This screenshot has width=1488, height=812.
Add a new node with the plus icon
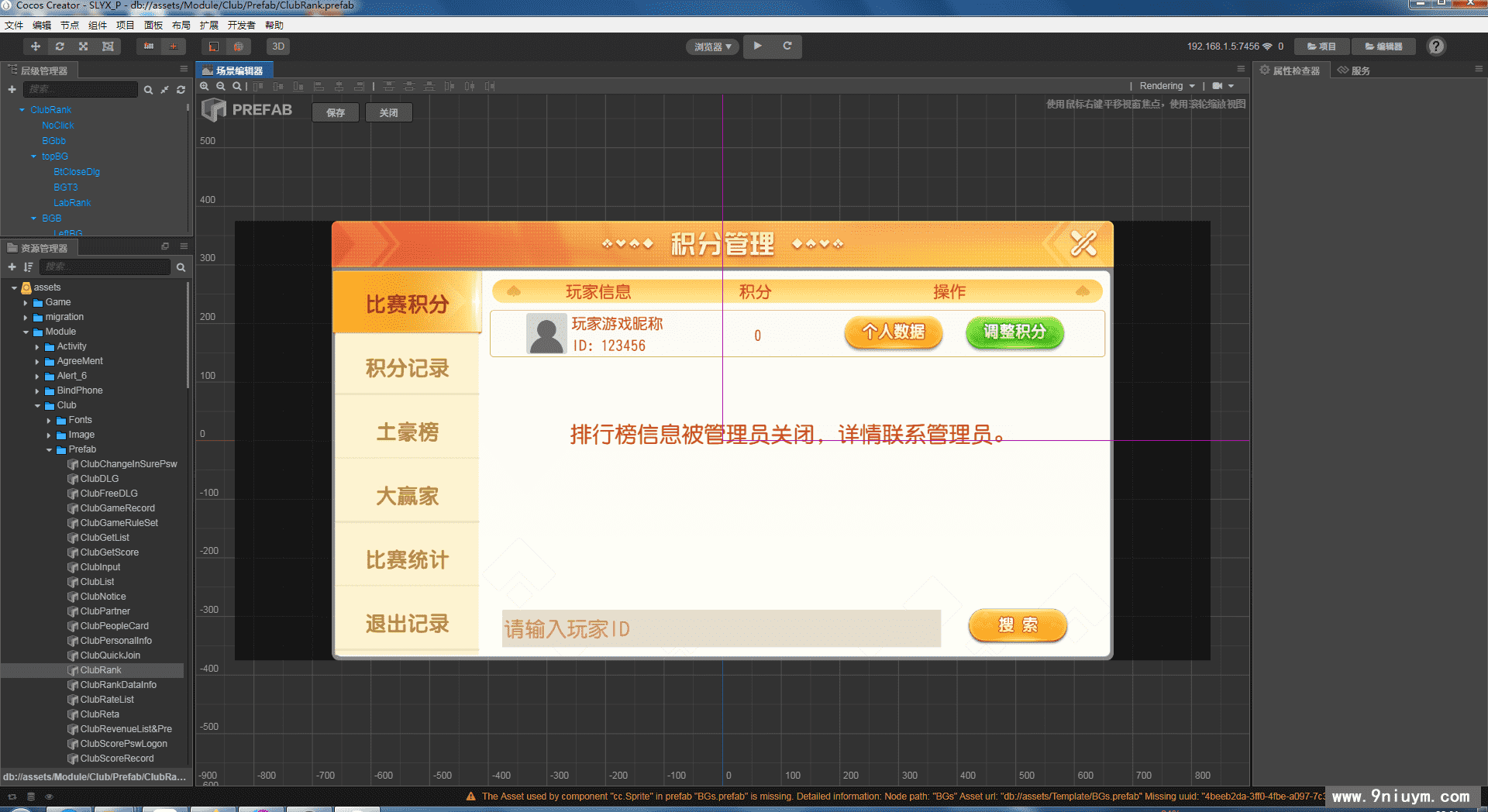pyautogui.click(x=12, y=89)
